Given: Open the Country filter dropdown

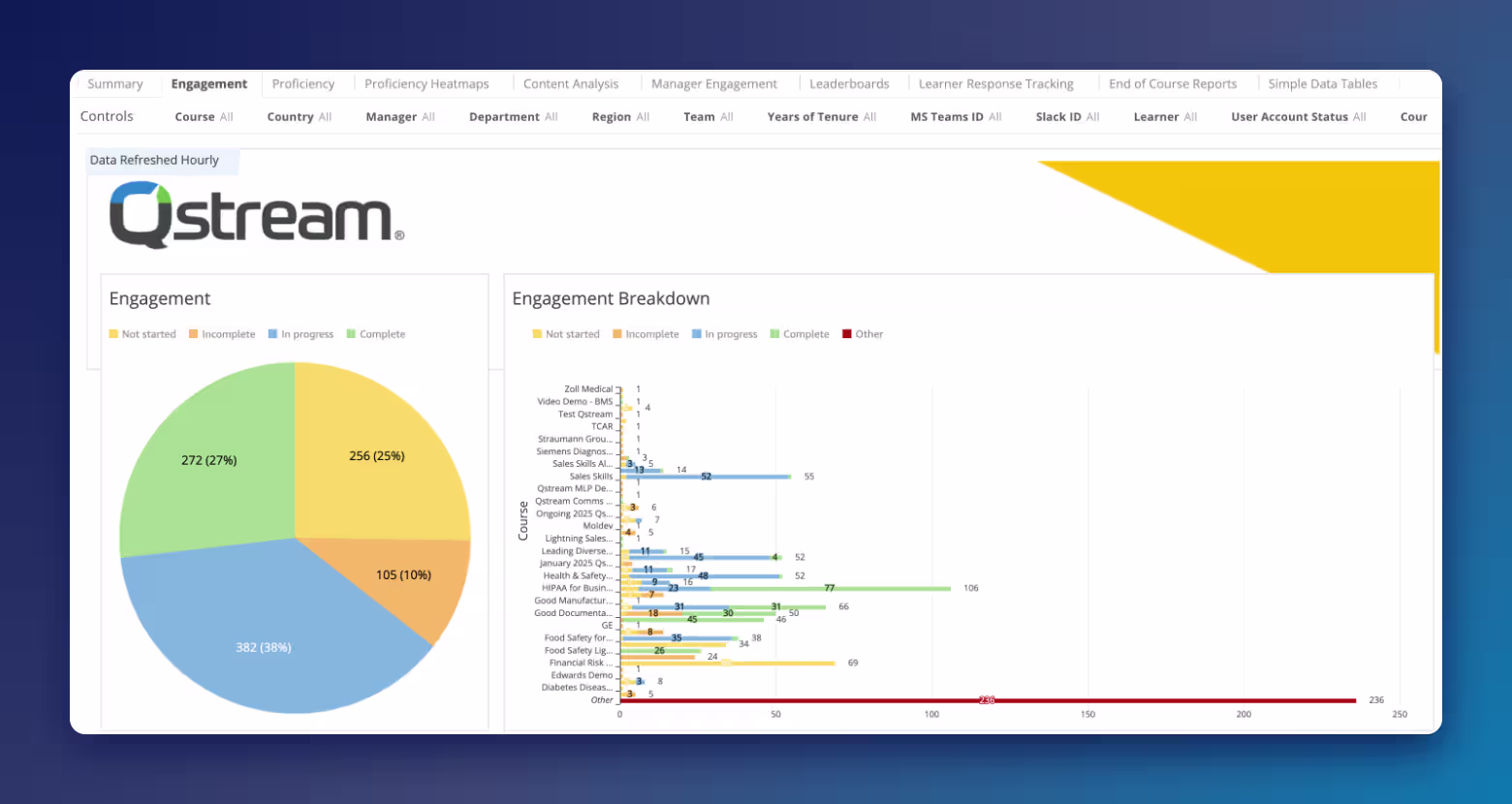Looking at the screenshot, I should coord(299,117).
